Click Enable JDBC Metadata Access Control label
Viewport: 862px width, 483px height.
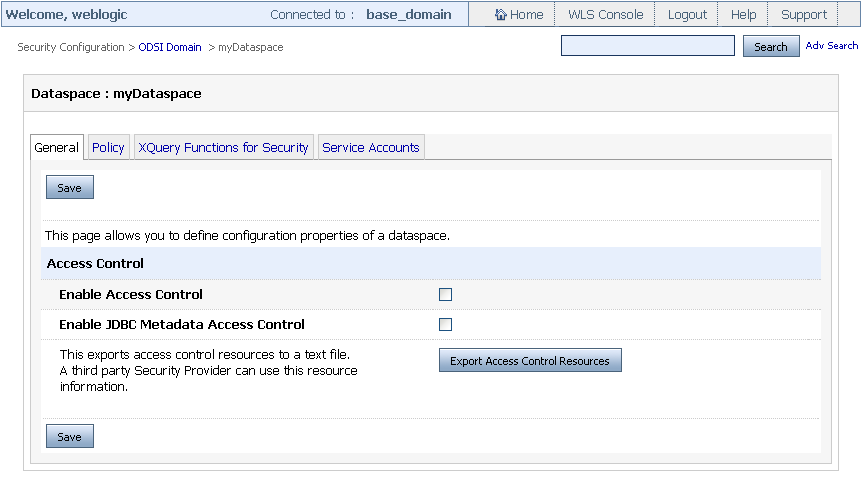(181, 325)
